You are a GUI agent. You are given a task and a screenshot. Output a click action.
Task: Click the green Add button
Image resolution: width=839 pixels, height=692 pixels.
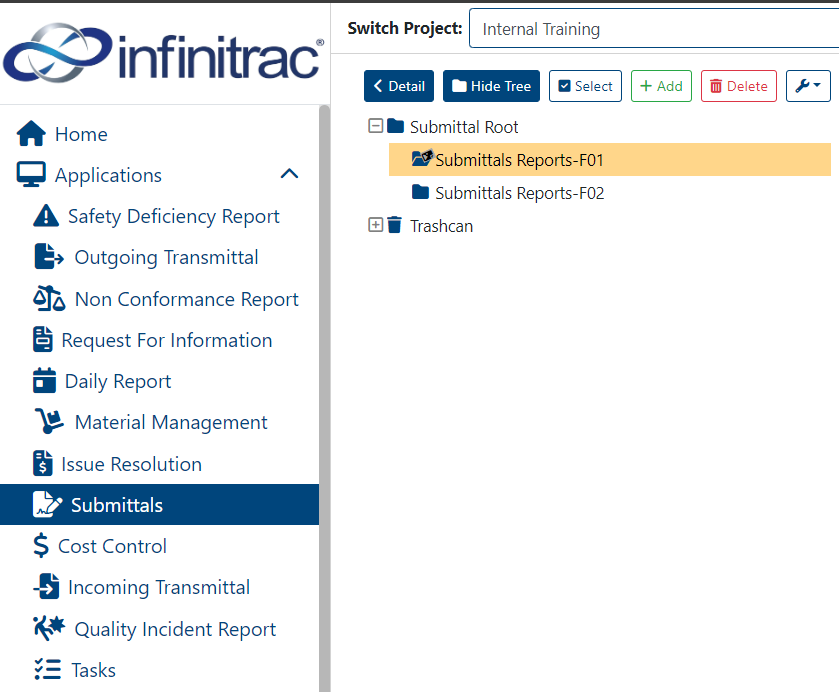coord(661,86)
